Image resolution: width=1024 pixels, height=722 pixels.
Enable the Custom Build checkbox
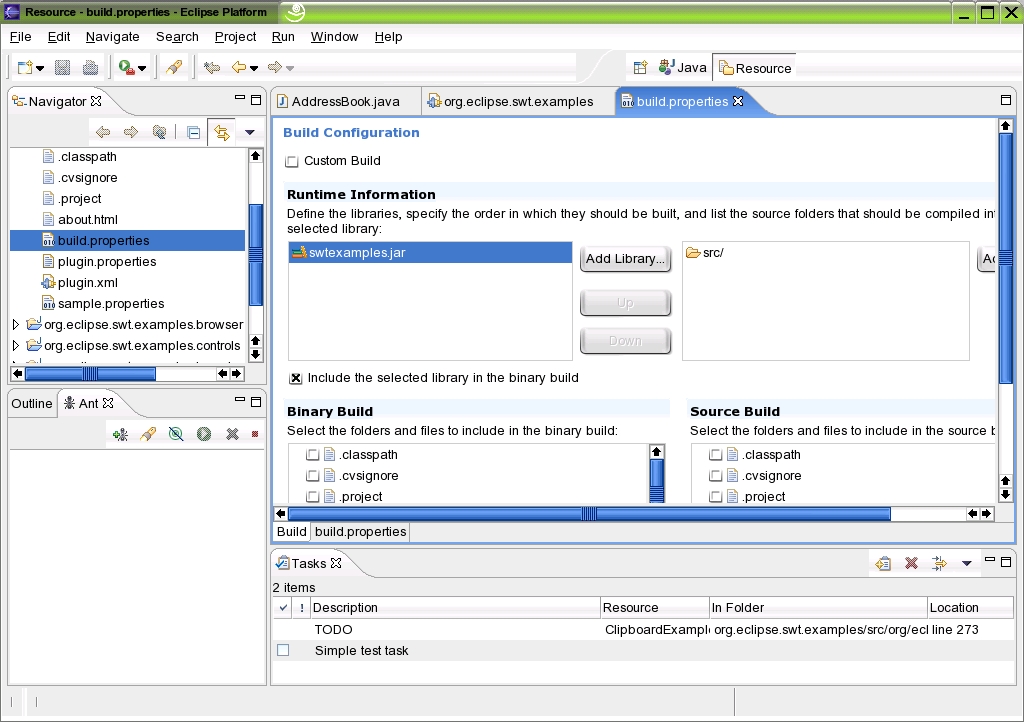click(x=292, y=162)
